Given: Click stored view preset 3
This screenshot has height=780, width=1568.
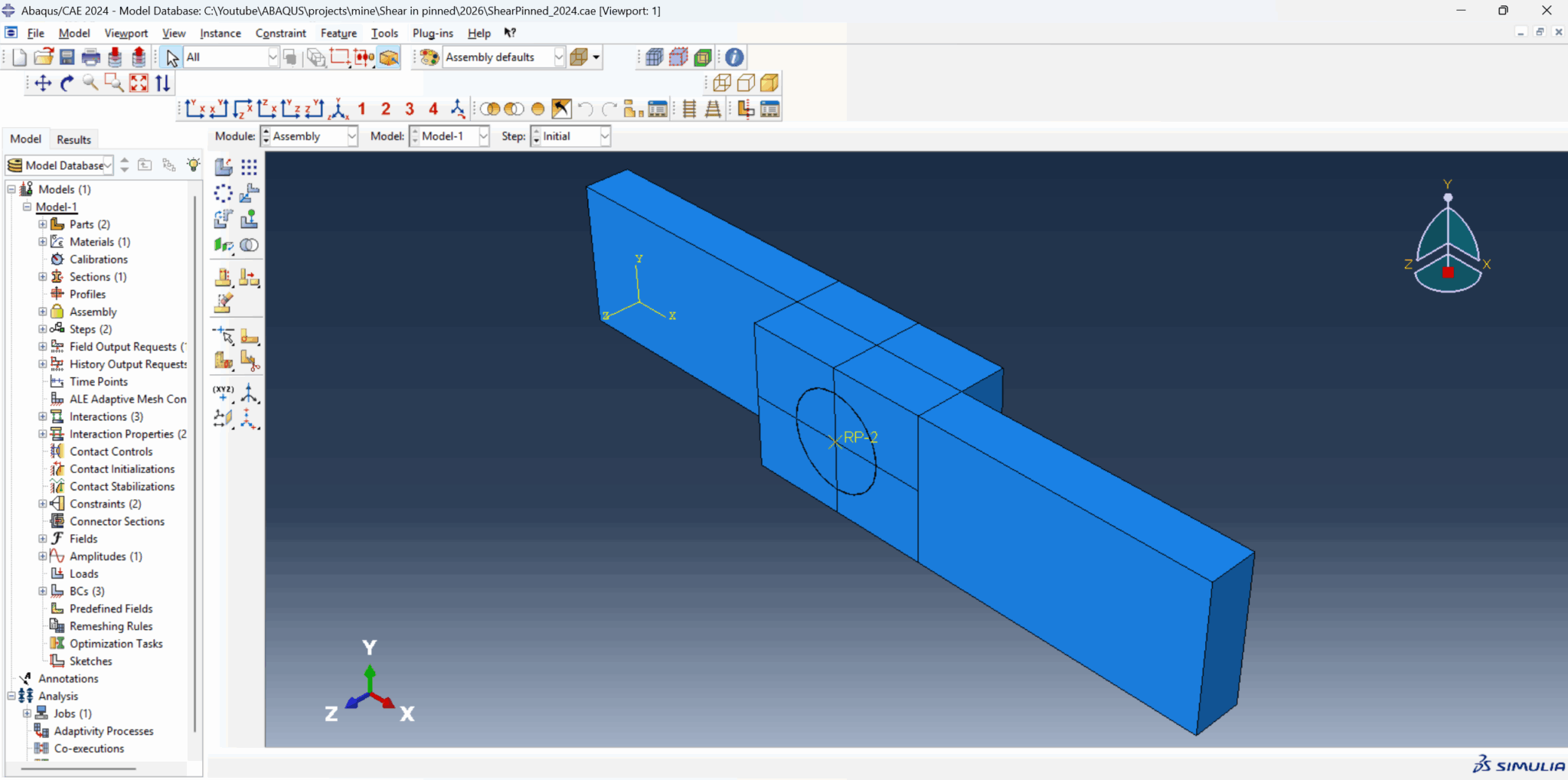Looking at the screenshot, I should coord(410,108).
